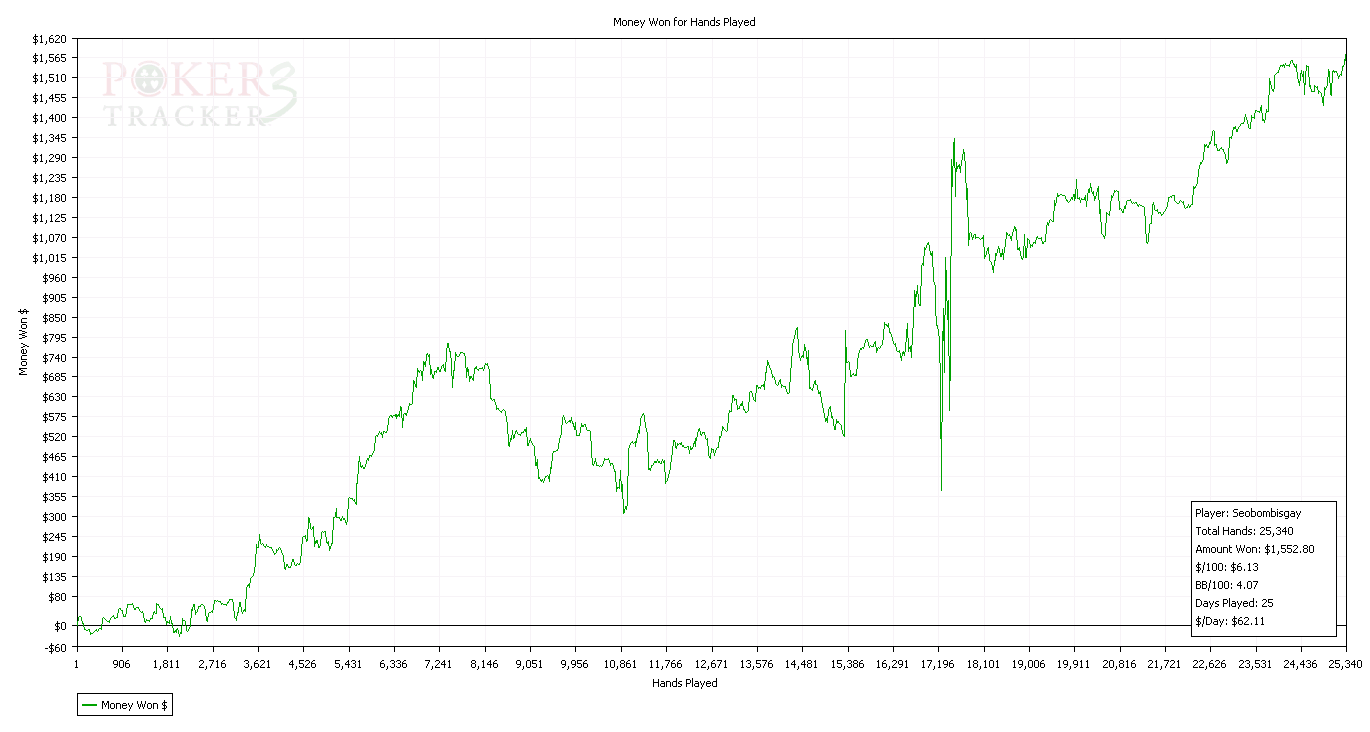Viewport: 1370px width, 732px height.
Task: Select the "$/100: $6.13" stat line
Action: tap(1226, 567)
